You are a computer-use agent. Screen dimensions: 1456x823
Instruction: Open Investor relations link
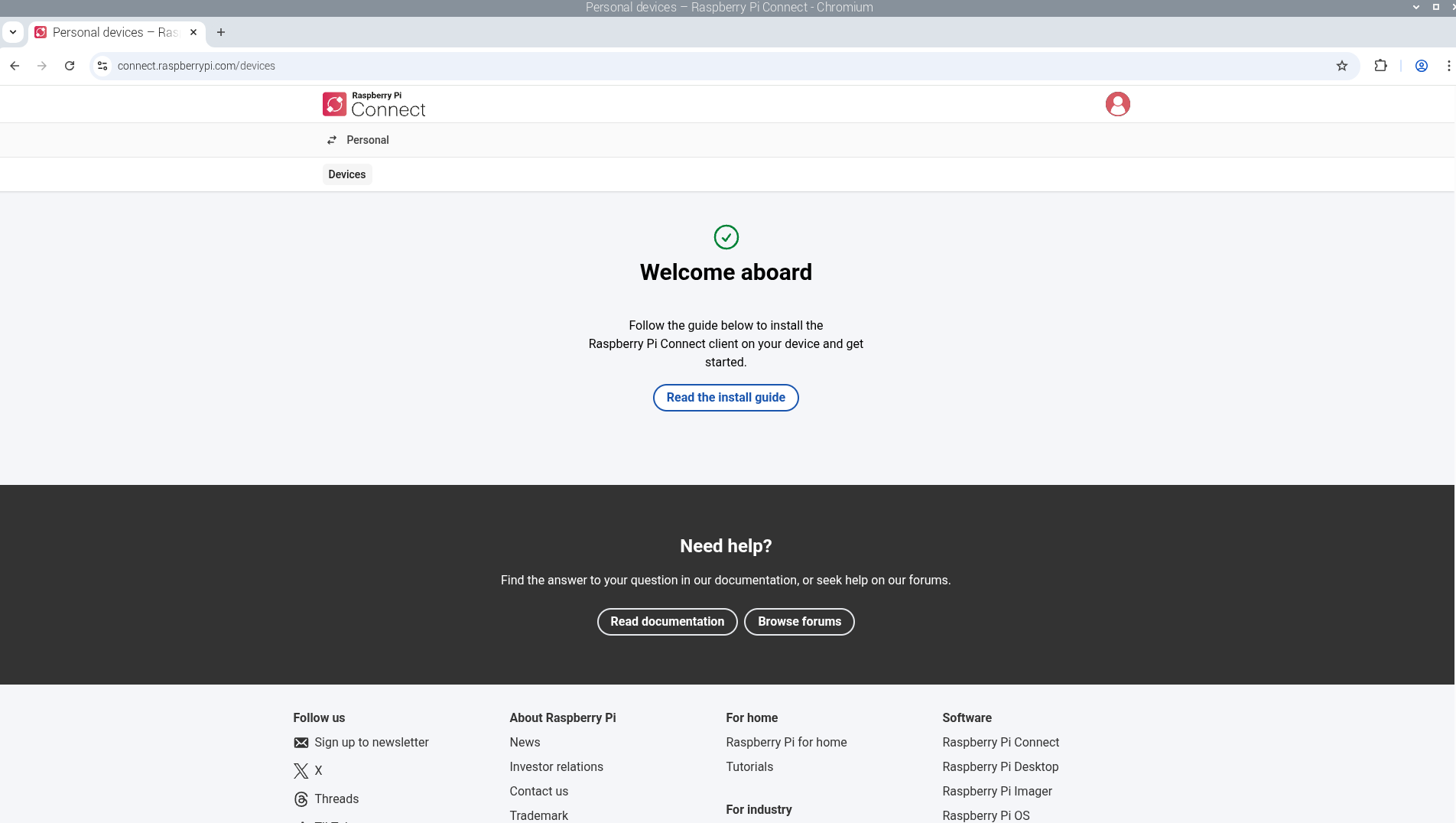(x=557, y=767)
